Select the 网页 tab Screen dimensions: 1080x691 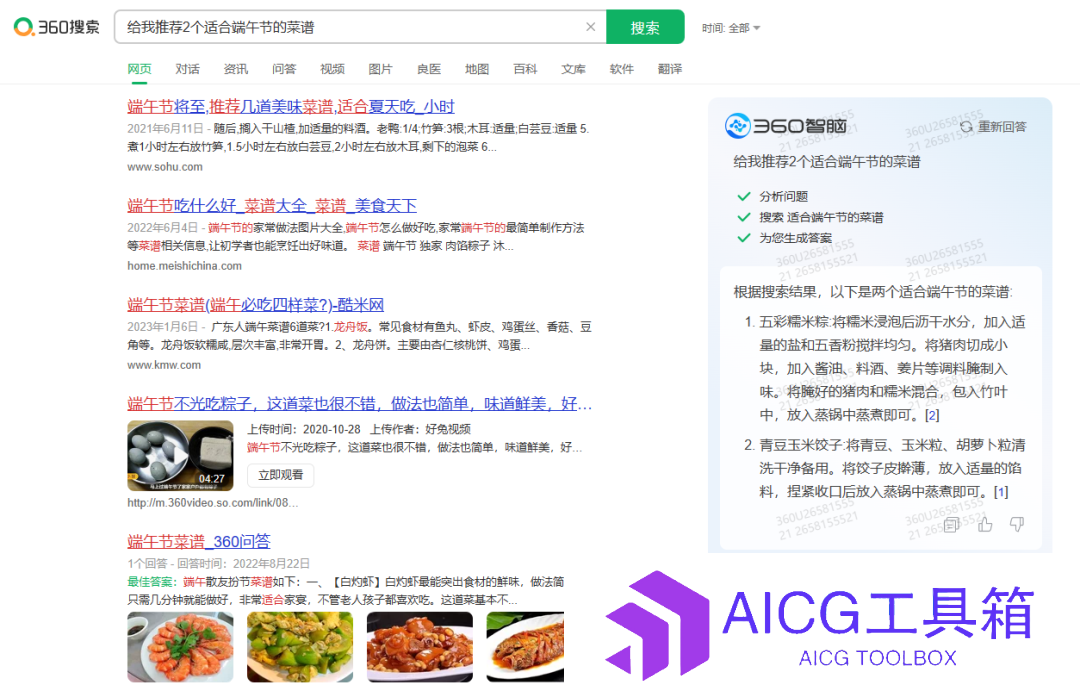tap(139, 69)
